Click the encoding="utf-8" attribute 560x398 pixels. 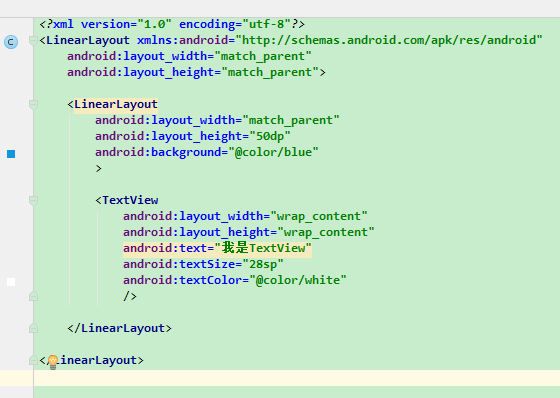pyautogui.click(x=235, y=24)
